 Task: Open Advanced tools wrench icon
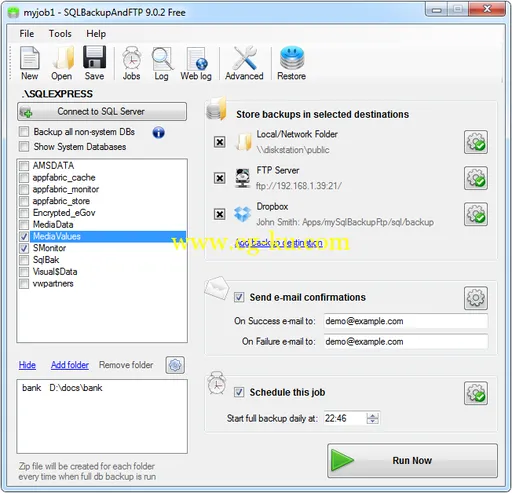pos(244,63)
